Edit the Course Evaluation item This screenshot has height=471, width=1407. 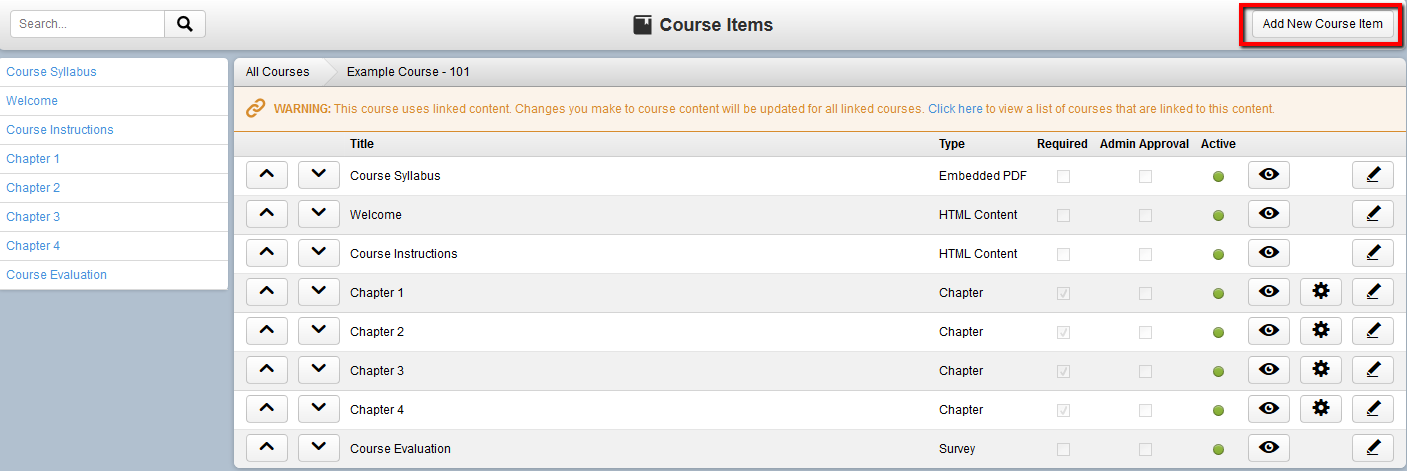click(x=1372, y=448)
